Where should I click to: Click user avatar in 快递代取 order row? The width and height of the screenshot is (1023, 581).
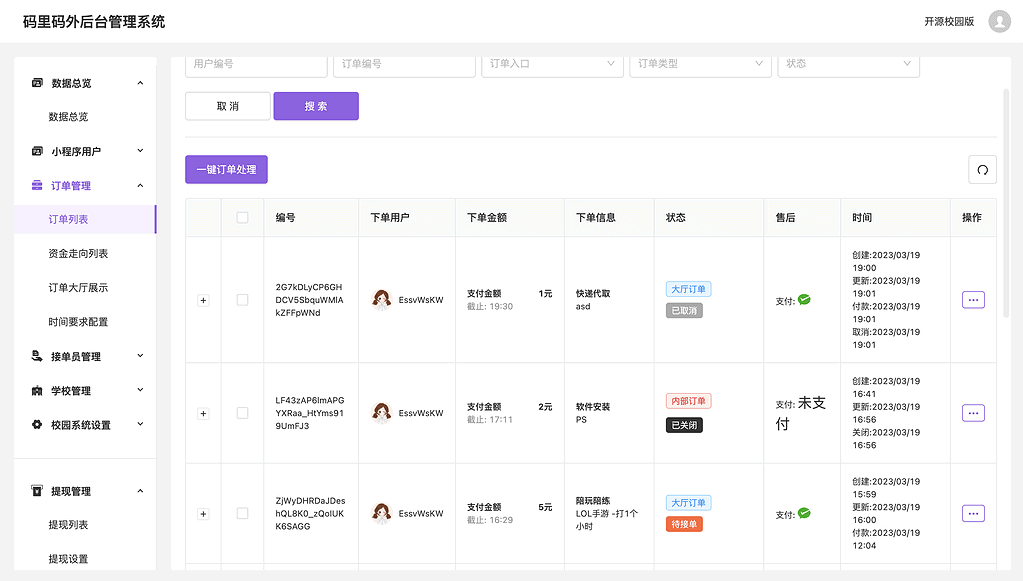tap(382, 300)
